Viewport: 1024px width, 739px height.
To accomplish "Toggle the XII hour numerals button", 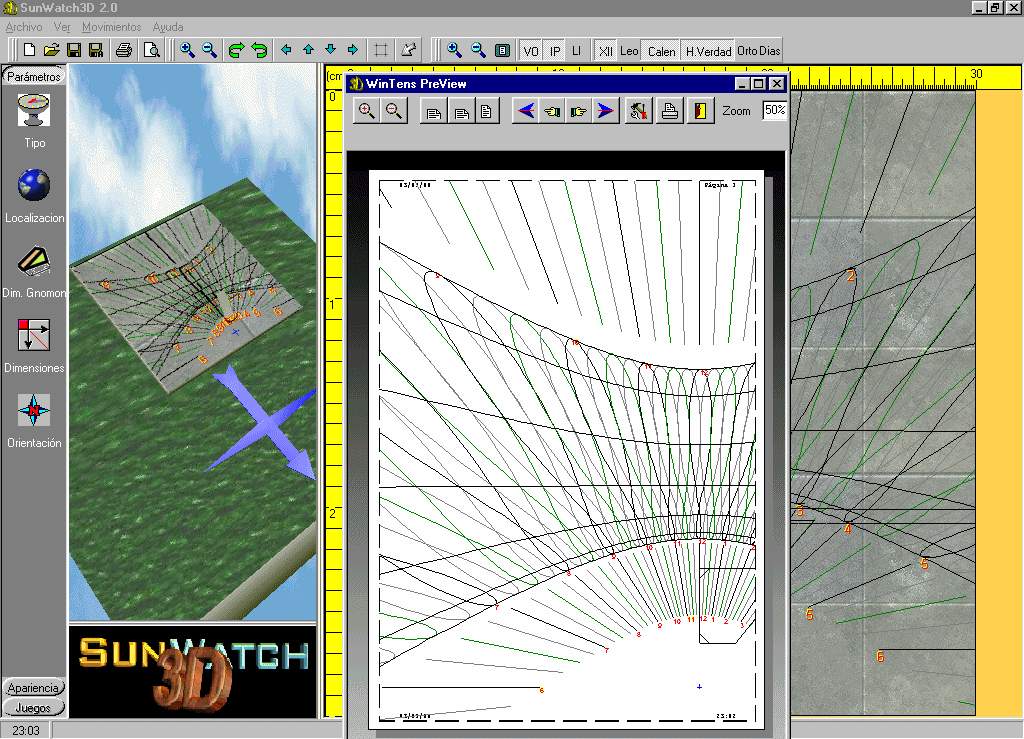I will pos(605,50).
